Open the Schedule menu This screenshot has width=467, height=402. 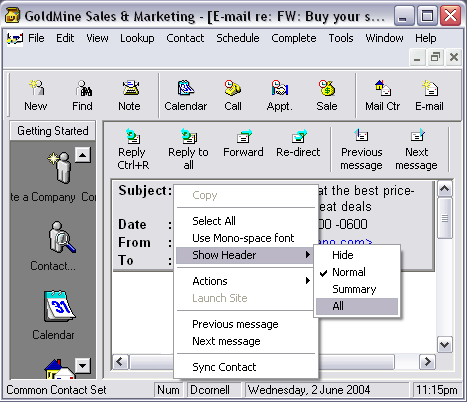[238, 38]
